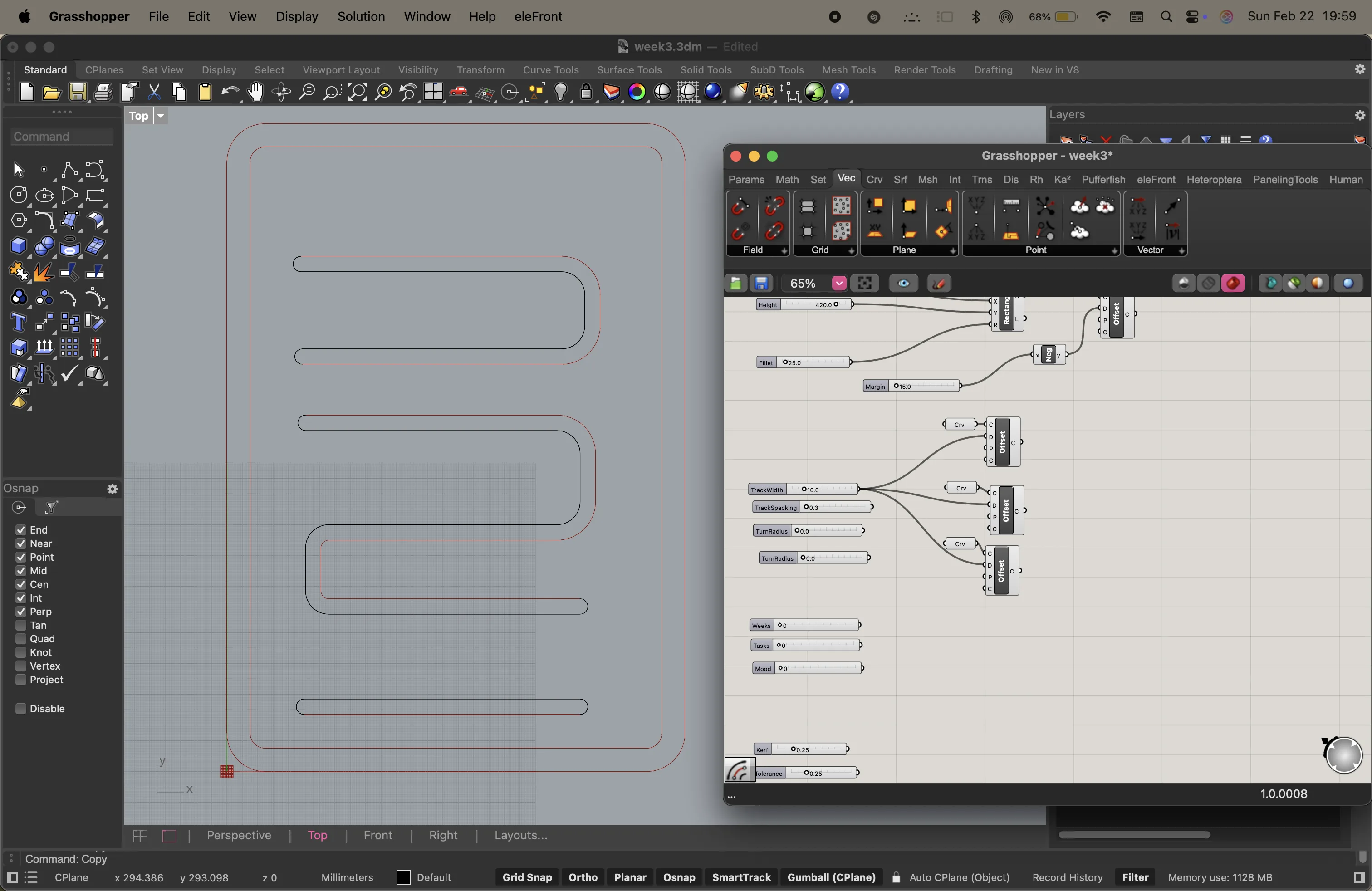Click the Grasshopper zoom extents icon
Screen dimensions: 1372x891
(865, 284)
